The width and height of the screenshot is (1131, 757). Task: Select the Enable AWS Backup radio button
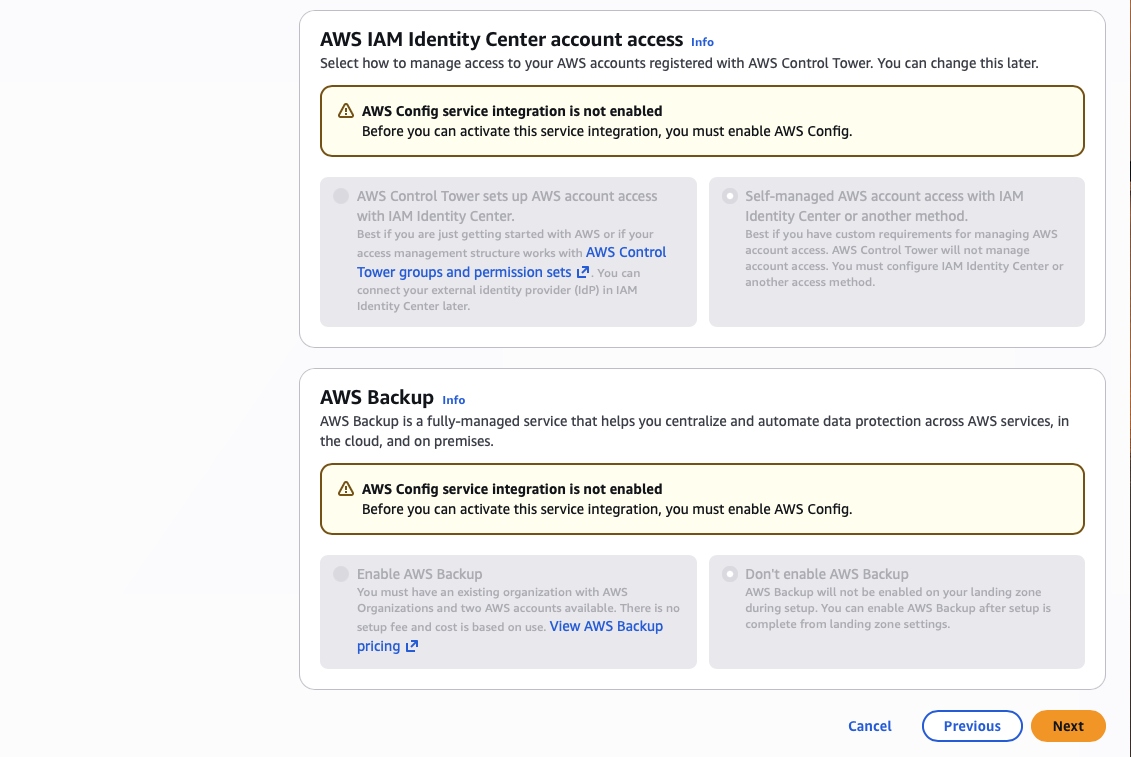pyautogui.click(x=340, y=572)
